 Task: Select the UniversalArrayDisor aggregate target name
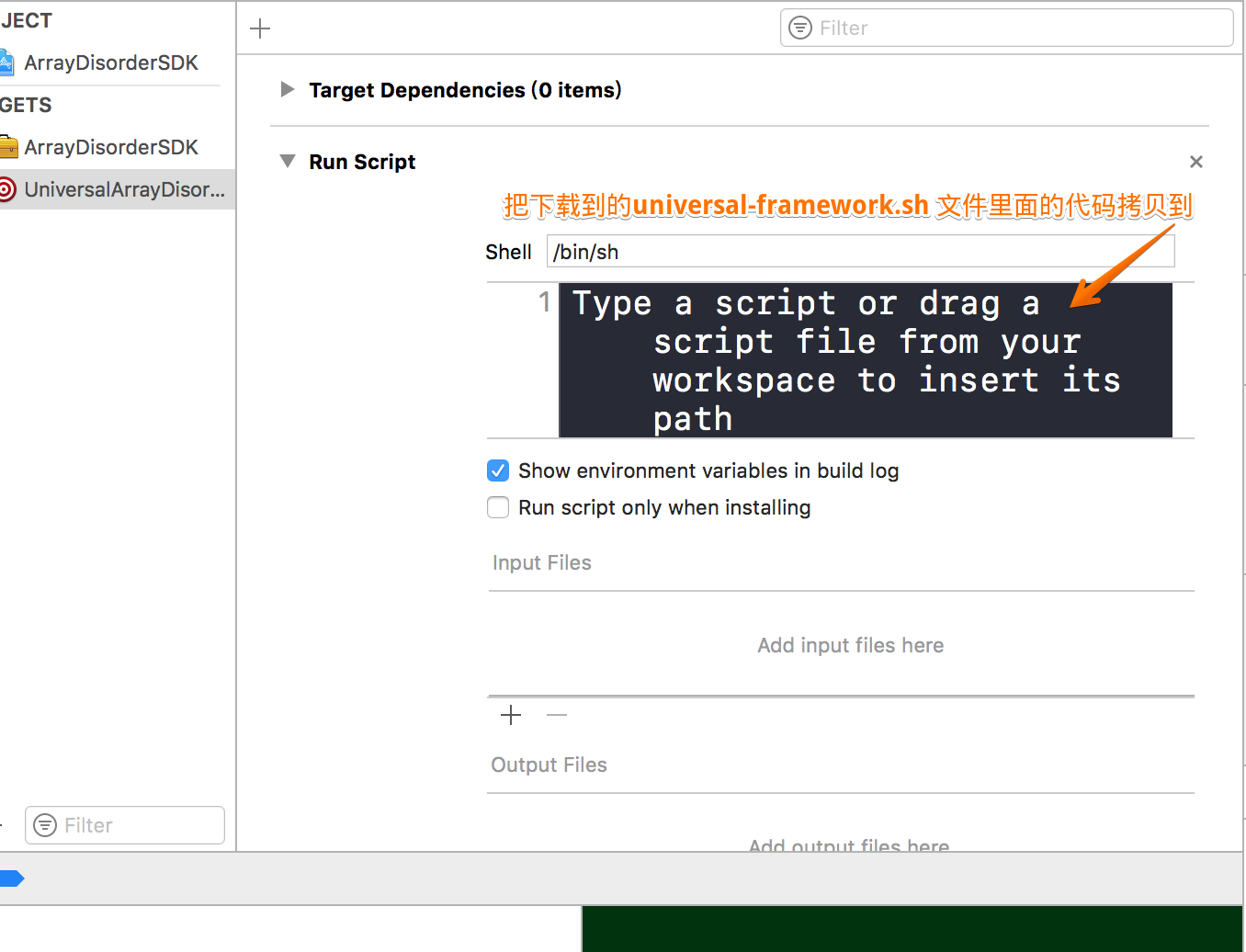(124, 190)
